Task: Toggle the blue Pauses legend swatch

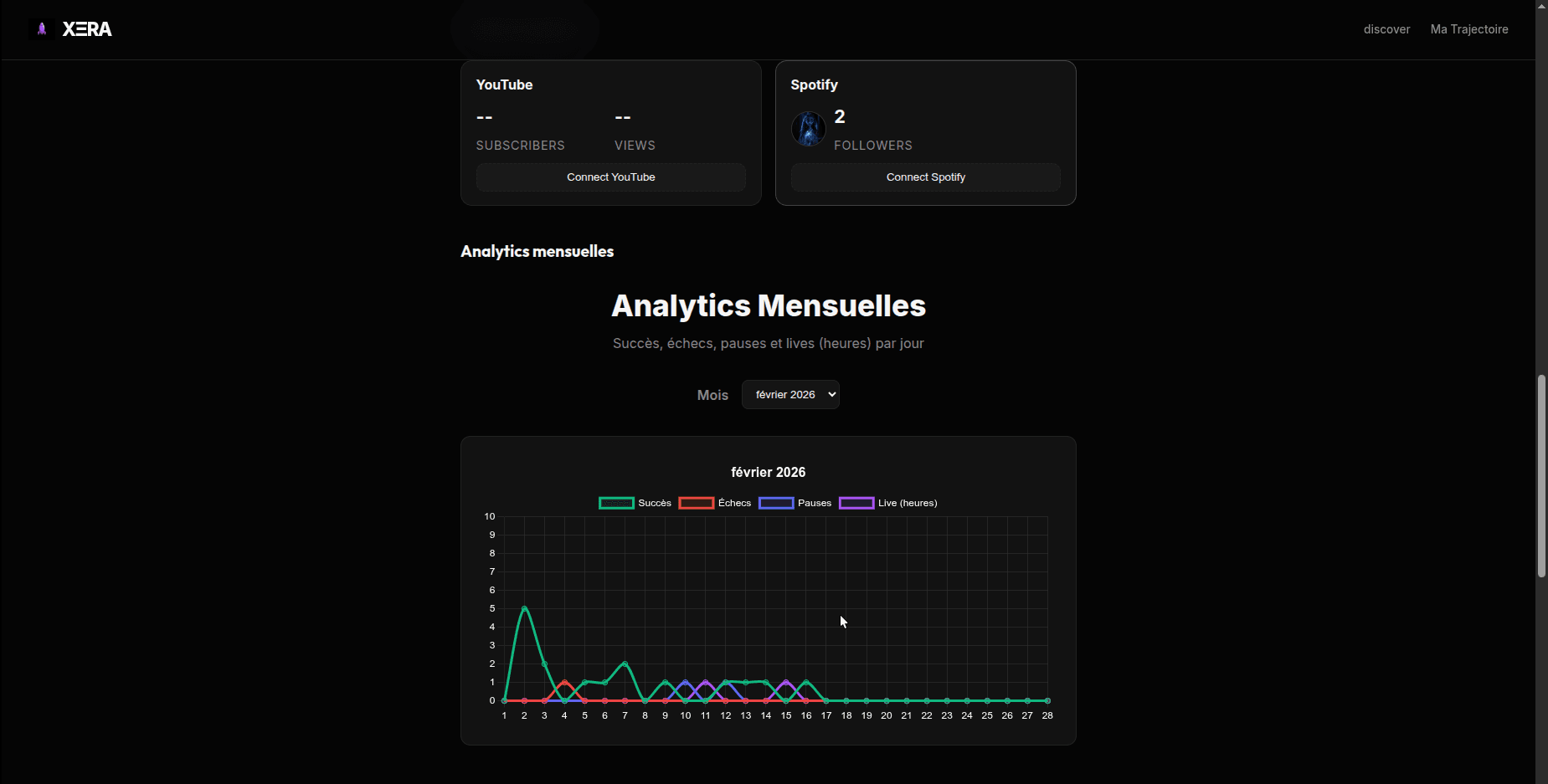Action: pos(776,503)
